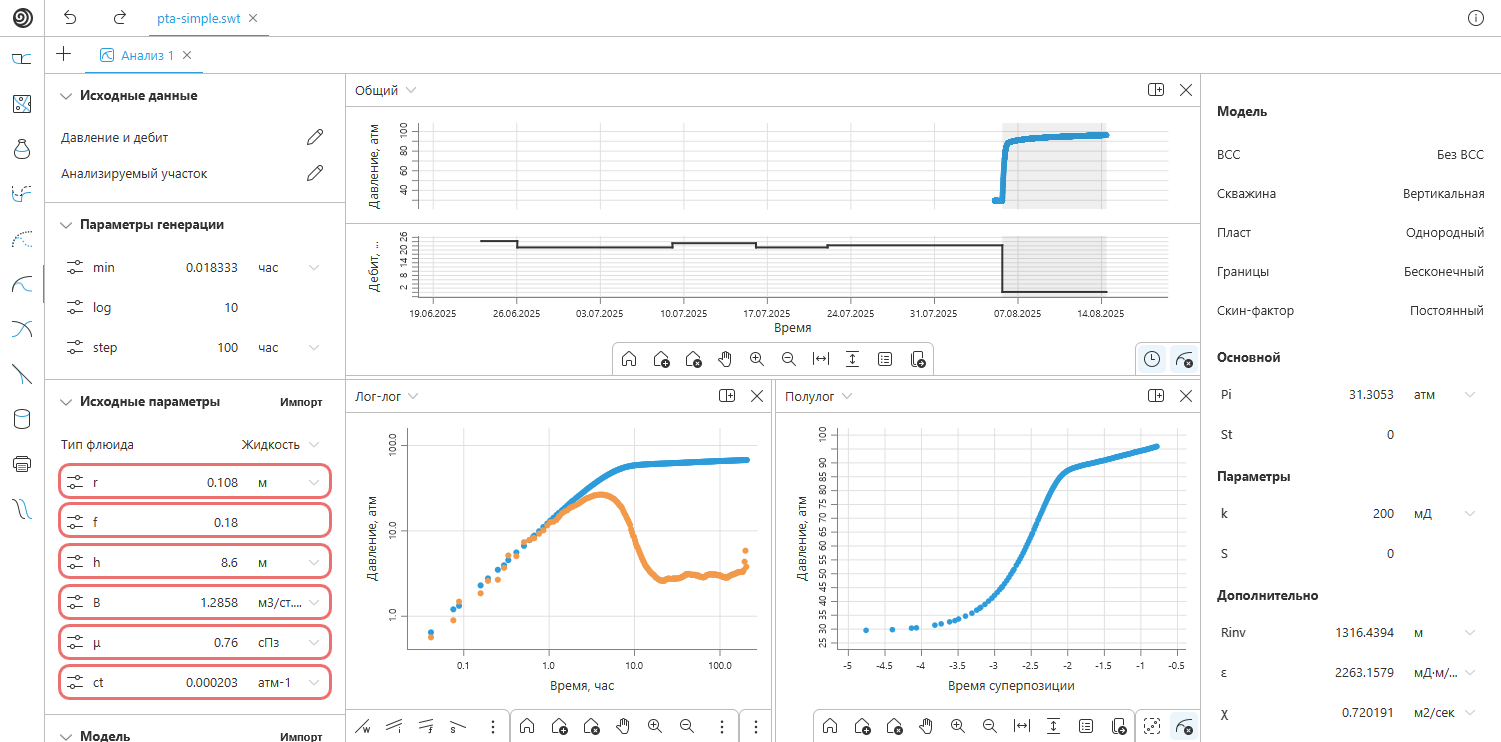The width and height of the screenshot is (1501, 742).
Task: Select the wellbore storage line tool
Action: coord(363,726)
